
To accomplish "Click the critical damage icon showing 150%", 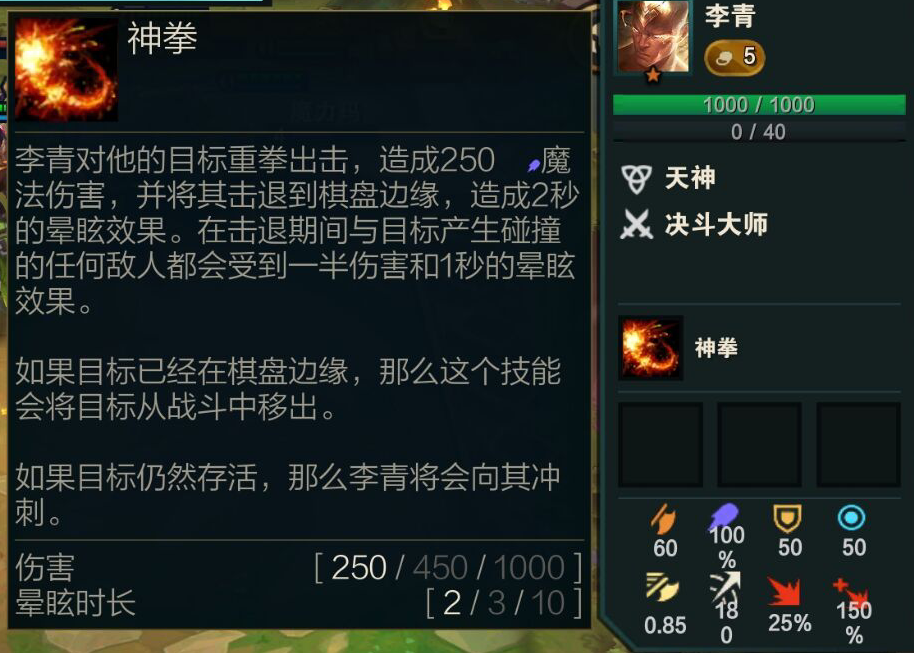I will coord(851,592).
